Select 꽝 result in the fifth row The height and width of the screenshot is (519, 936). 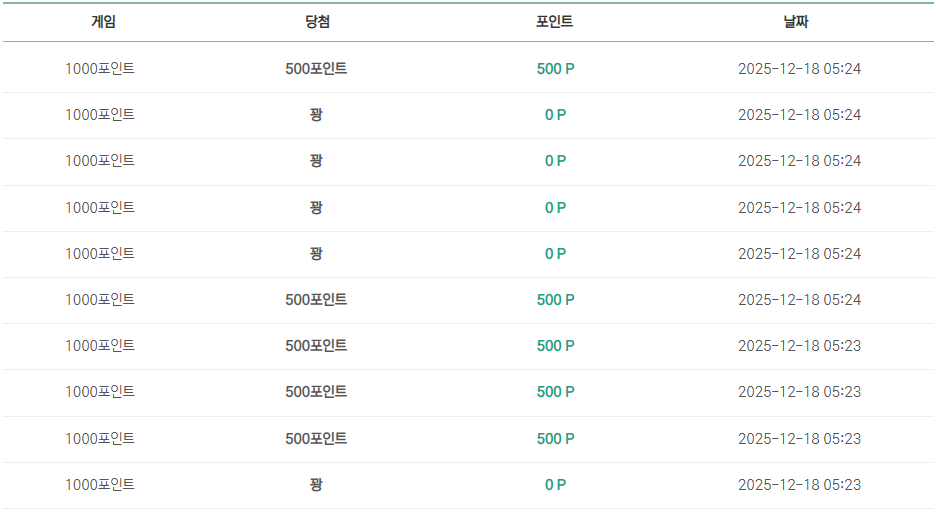tap(316, 253)
